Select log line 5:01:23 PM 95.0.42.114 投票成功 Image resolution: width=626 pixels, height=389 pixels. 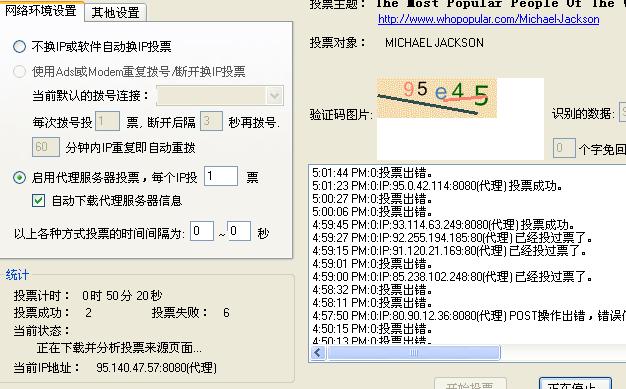(x=438, y=186)
